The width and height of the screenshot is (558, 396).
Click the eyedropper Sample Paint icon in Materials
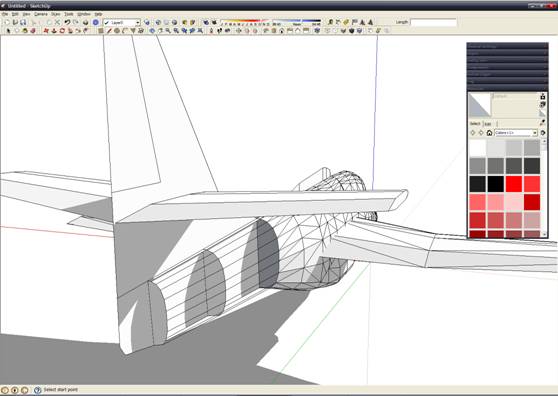click(x=542, y=123)
